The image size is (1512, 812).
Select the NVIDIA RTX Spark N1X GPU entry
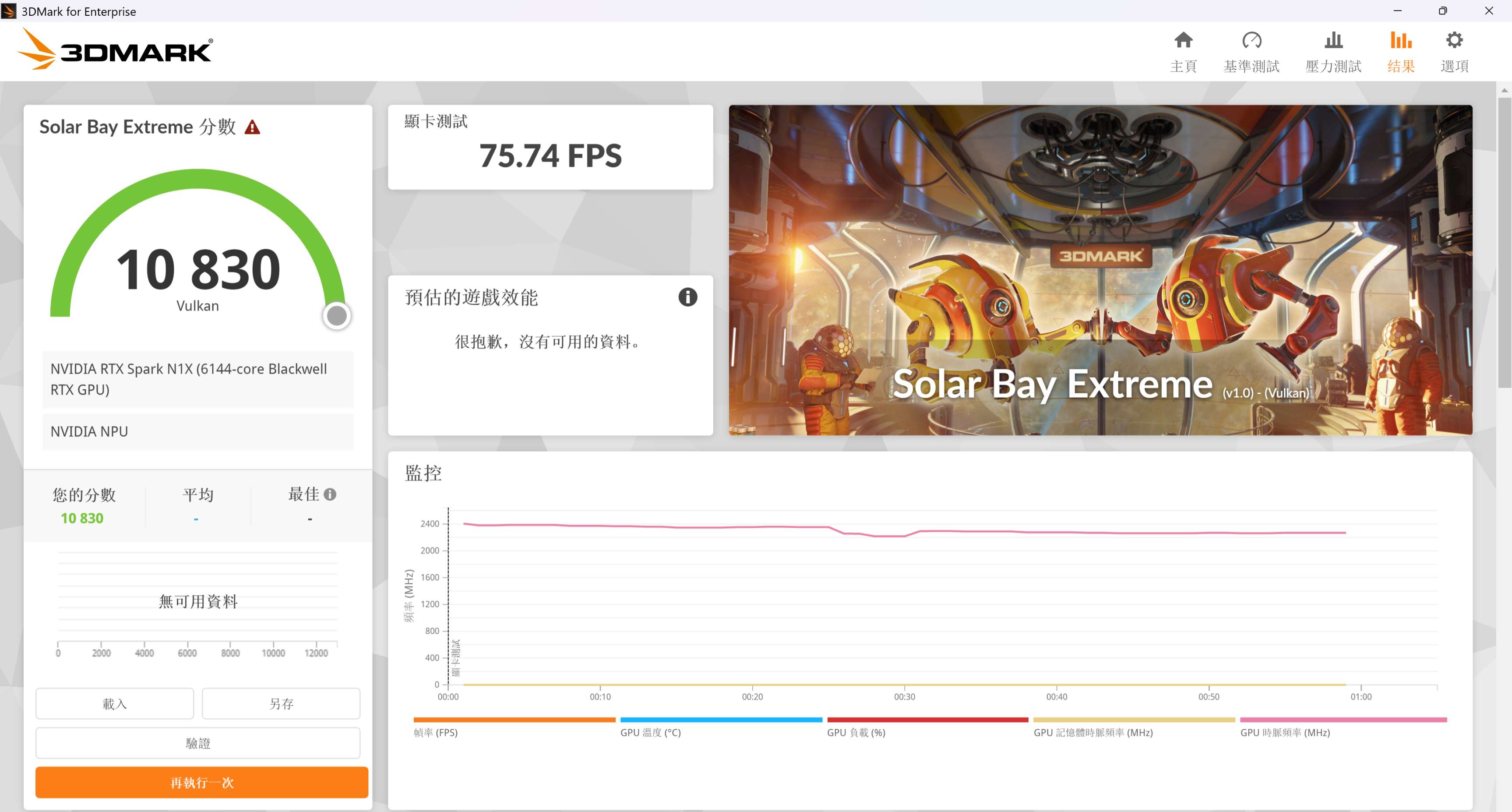click(x=198, y=379)
